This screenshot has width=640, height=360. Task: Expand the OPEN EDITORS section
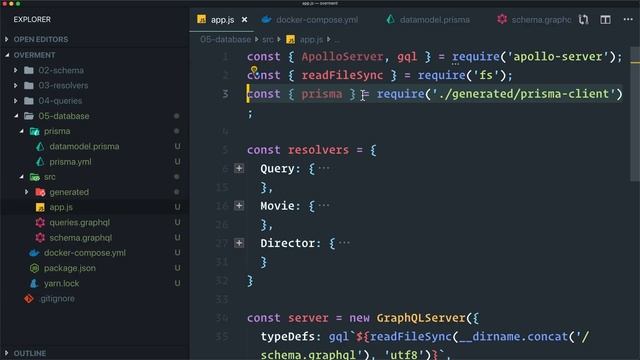7,39
